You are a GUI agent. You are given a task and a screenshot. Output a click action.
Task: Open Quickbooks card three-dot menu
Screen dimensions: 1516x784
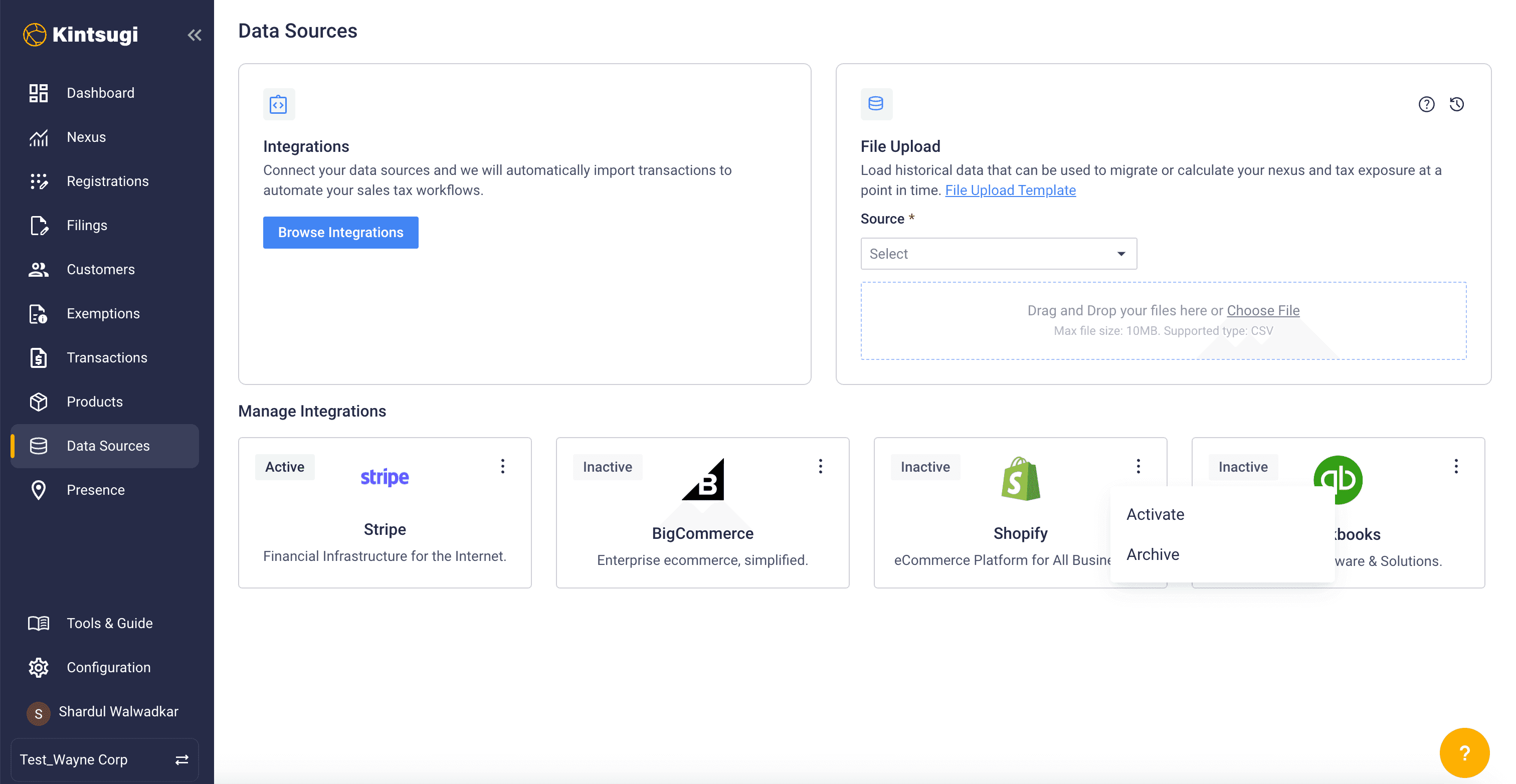(x=1456, y=466)
